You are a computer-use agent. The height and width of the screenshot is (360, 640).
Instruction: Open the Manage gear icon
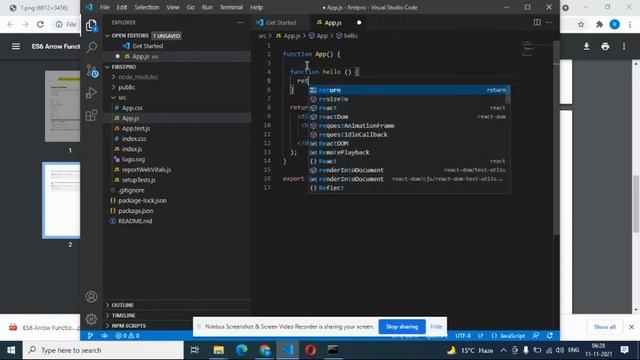pyautogui.click(x=91, y=319)
